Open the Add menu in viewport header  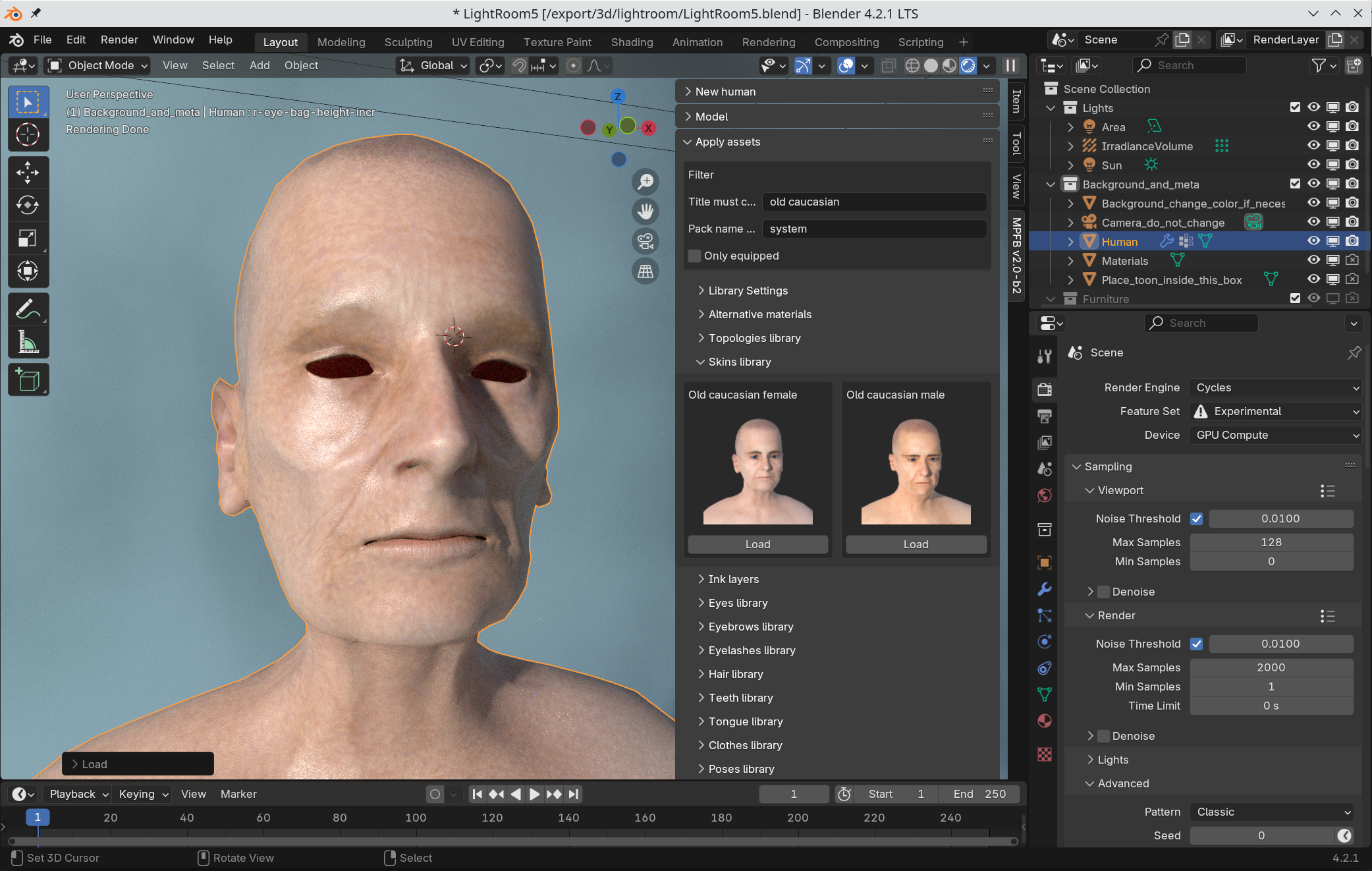point(260,65)
